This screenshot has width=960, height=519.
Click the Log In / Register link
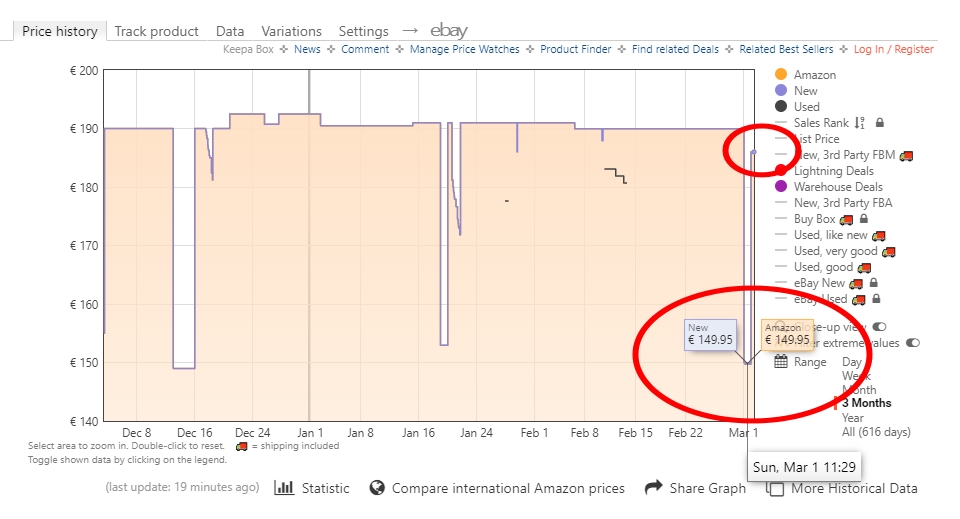tap(893, 49)
